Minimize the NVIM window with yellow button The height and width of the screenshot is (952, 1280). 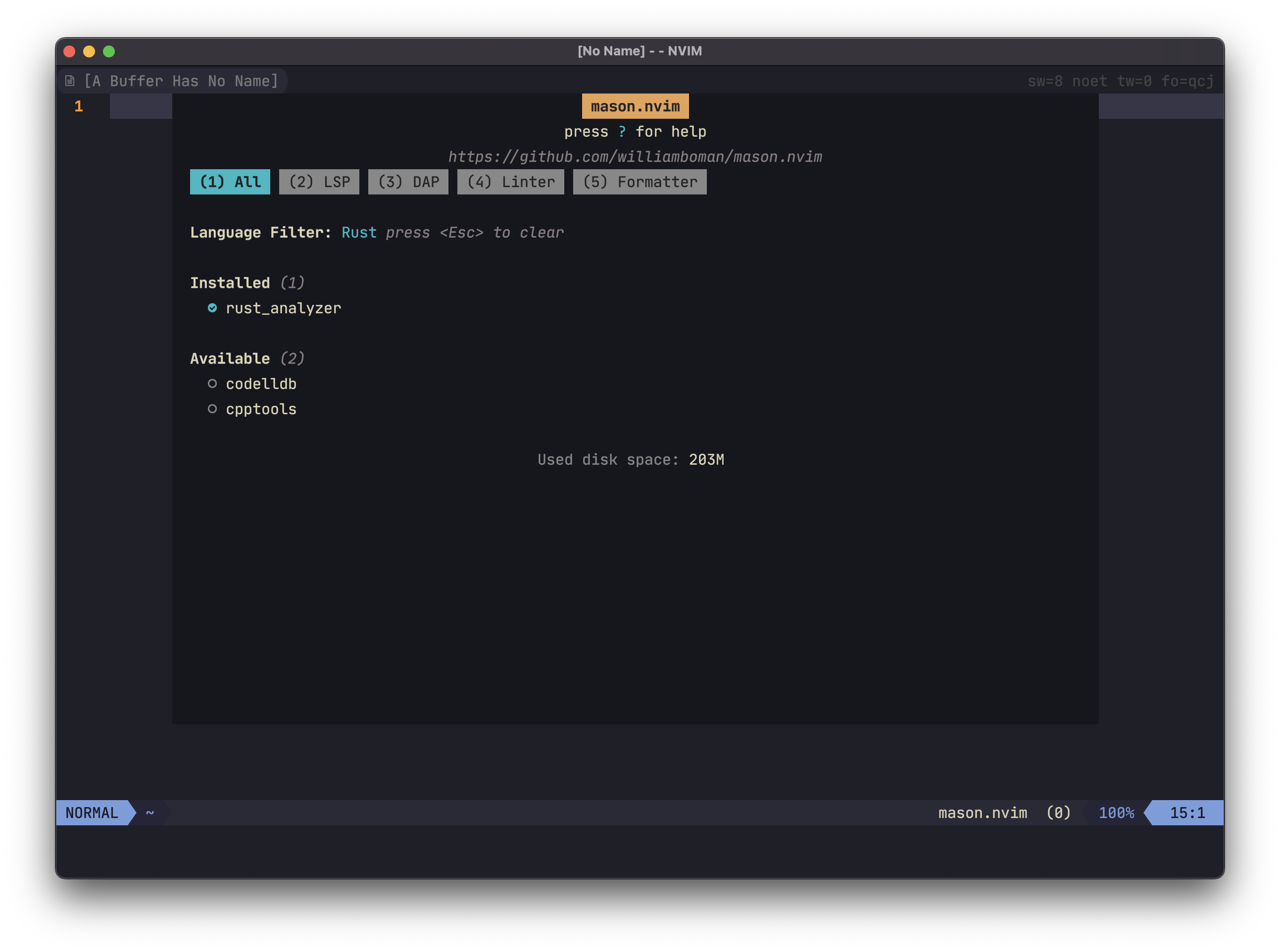coord(89,51)
